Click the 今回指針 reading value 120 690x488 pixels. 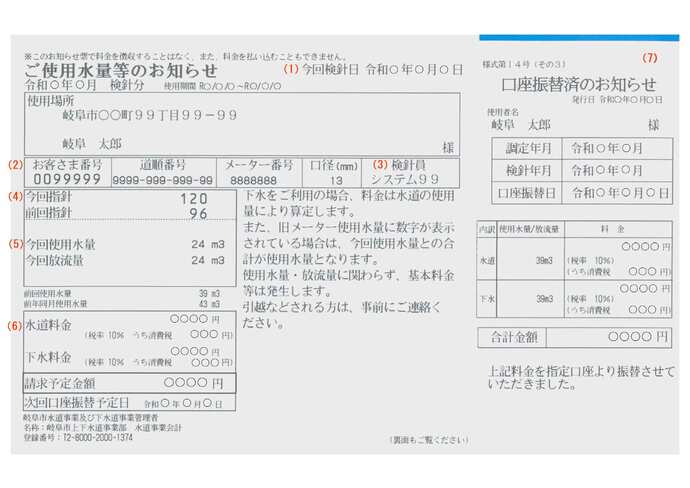click(194, 198)
